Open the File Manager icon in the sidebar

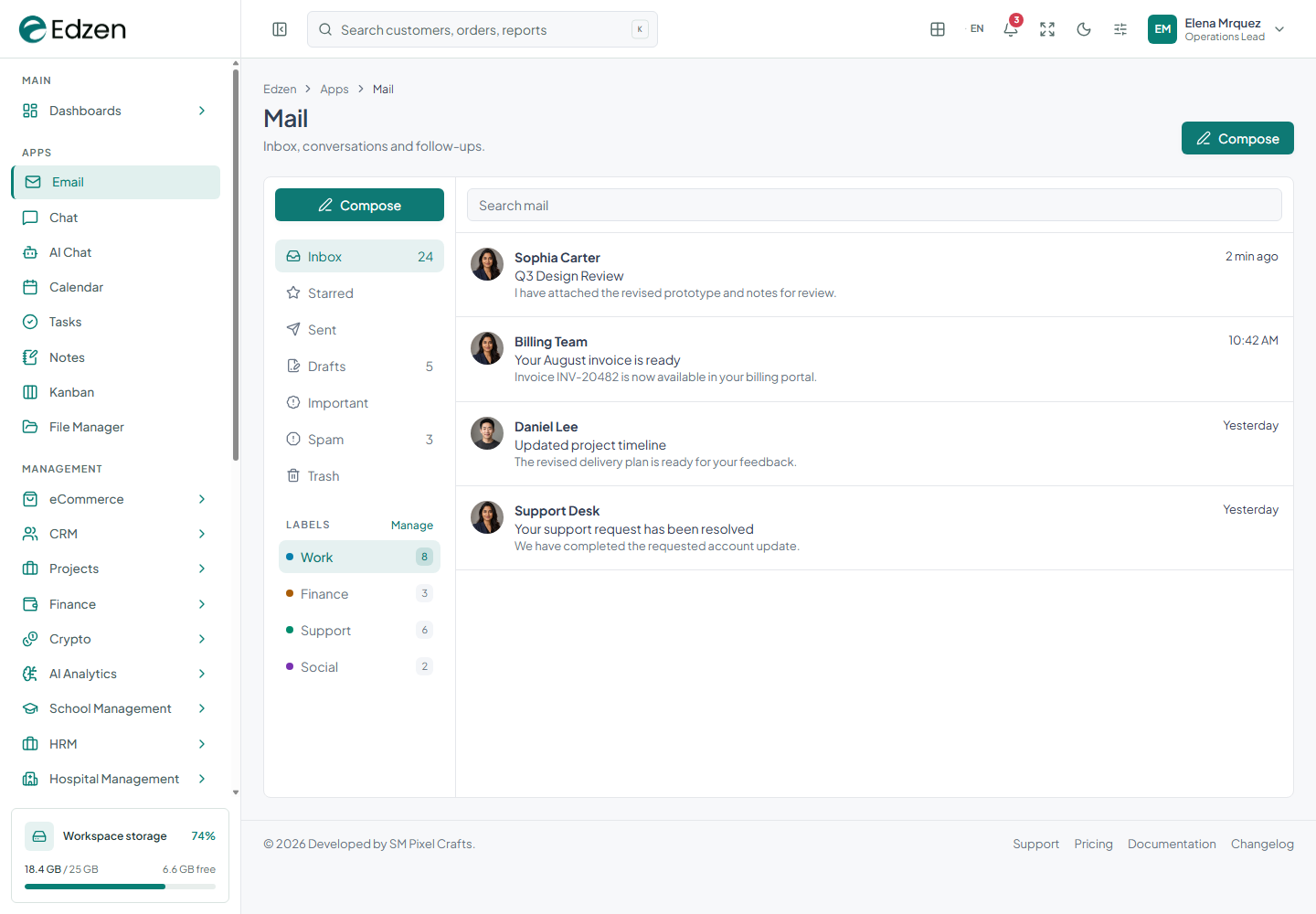[x=30, y=427]
